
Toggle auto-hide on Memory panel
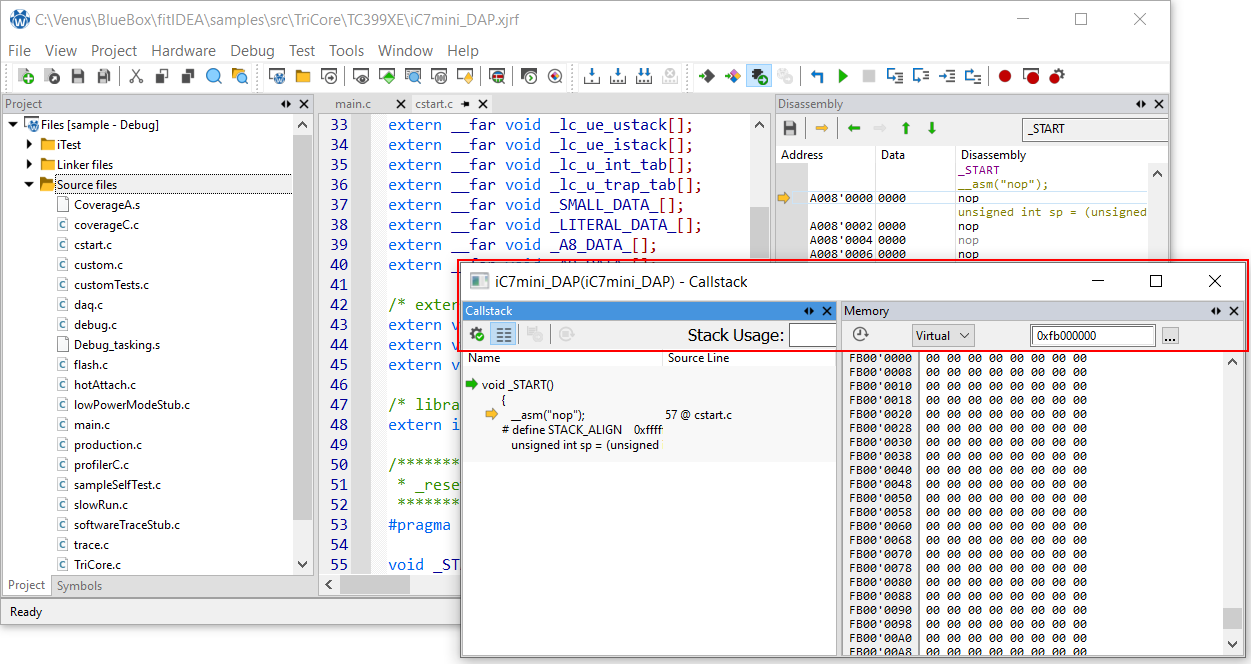(x=1216, y=311)
